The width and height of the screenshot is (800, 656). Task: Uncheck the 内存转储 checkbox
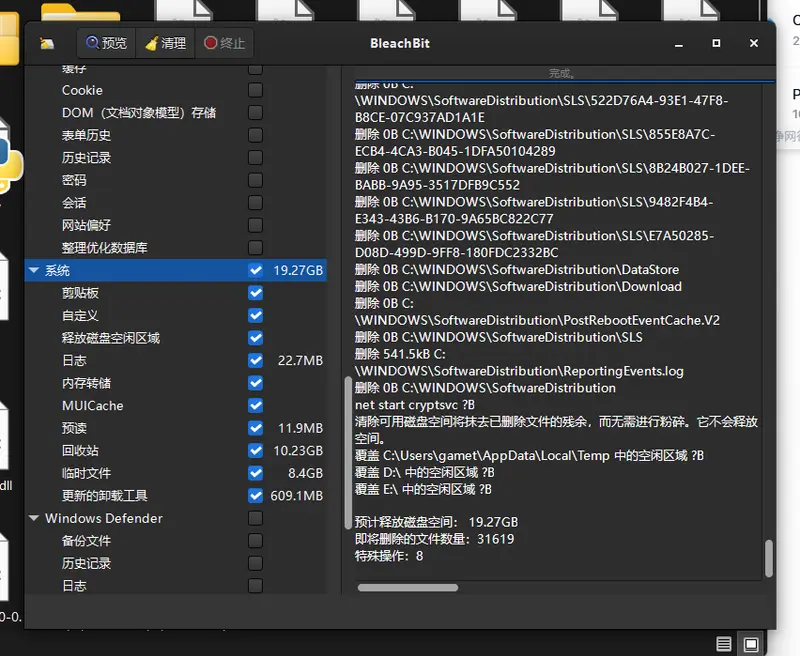256,383
